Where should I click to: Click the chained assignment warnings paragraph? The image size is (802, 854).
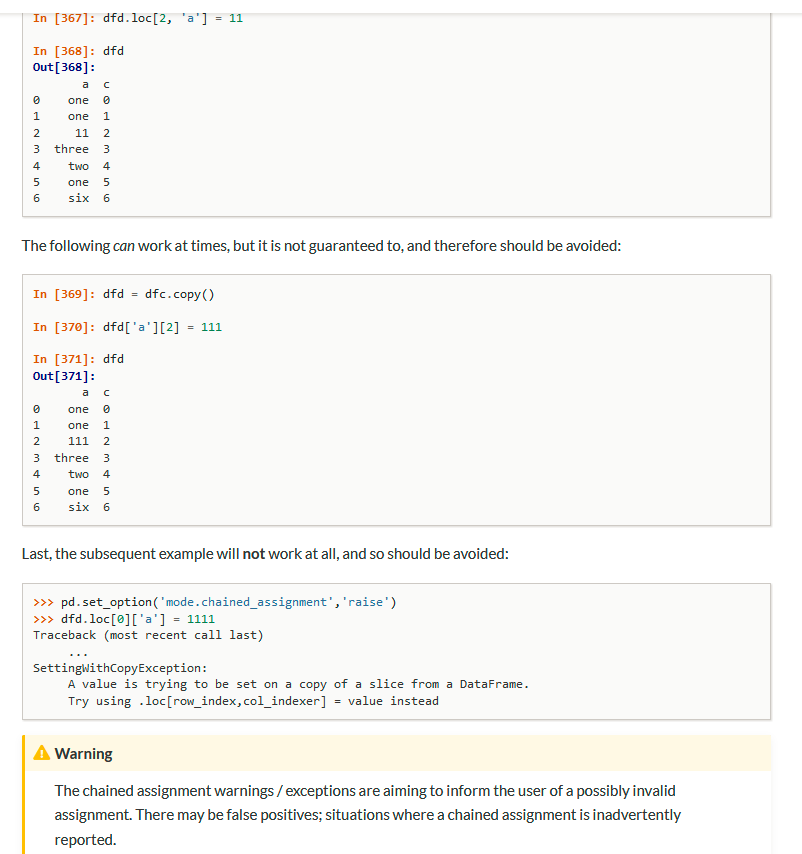368,815
